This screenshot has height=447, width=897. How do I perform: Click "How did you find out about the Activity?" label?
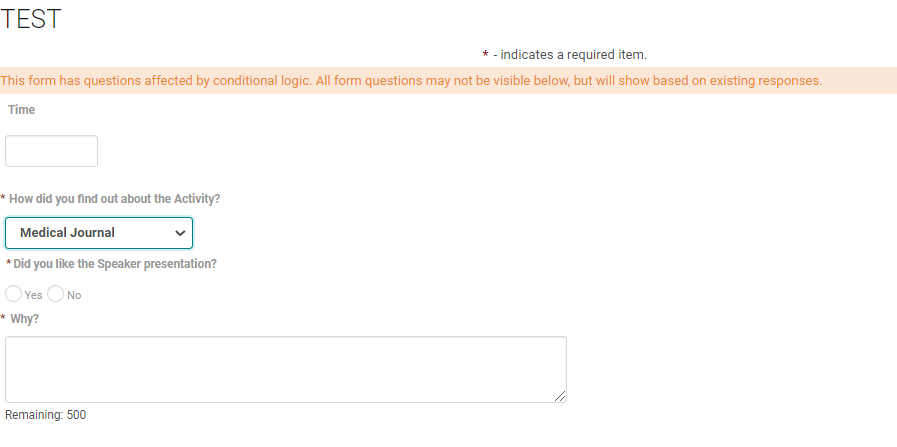click(x=115, y=199)
